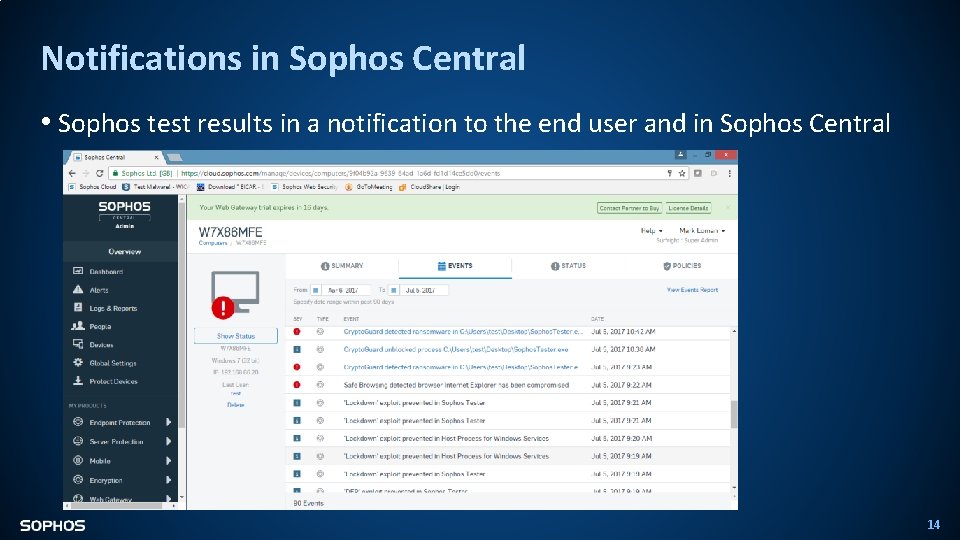
Task: Switch to the Policies tab
Action: point(682,266)
